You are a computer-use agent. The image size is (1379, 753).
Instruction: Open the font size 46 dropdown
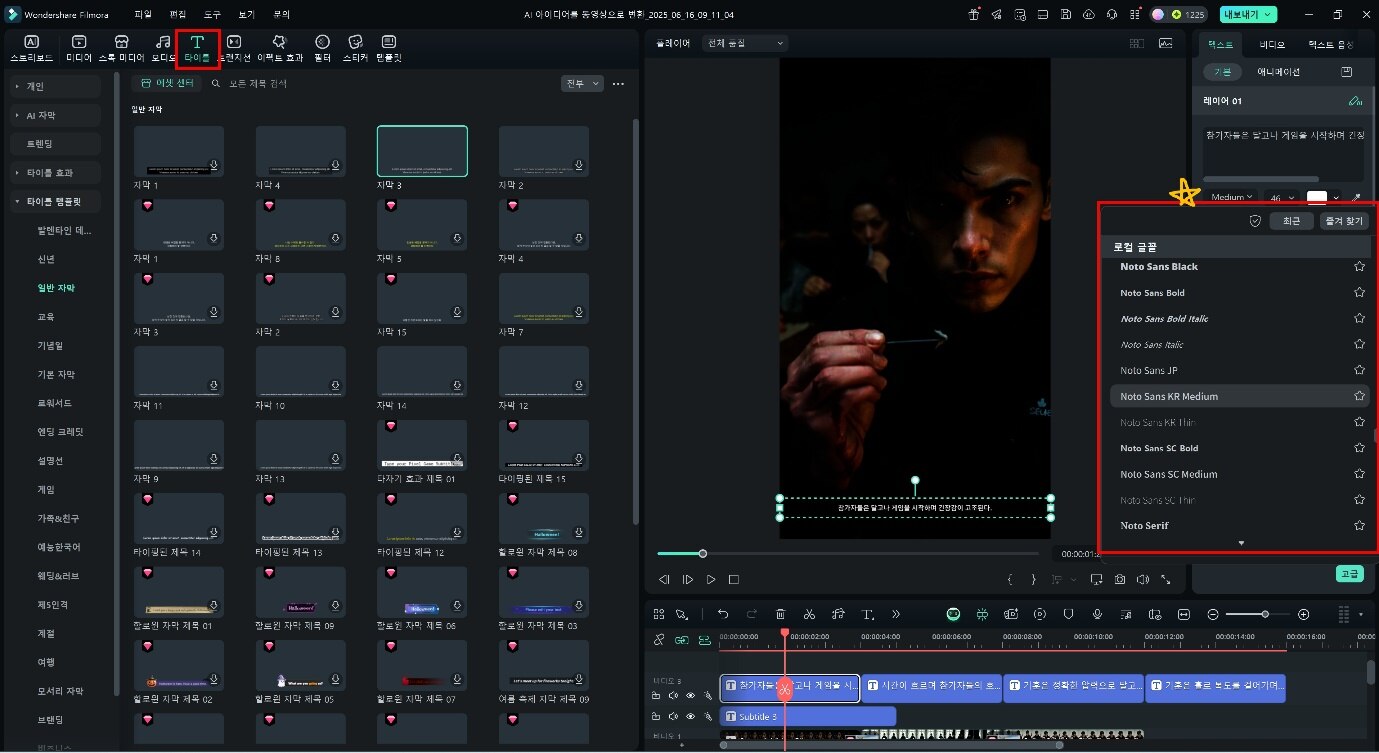[1281, 198]
